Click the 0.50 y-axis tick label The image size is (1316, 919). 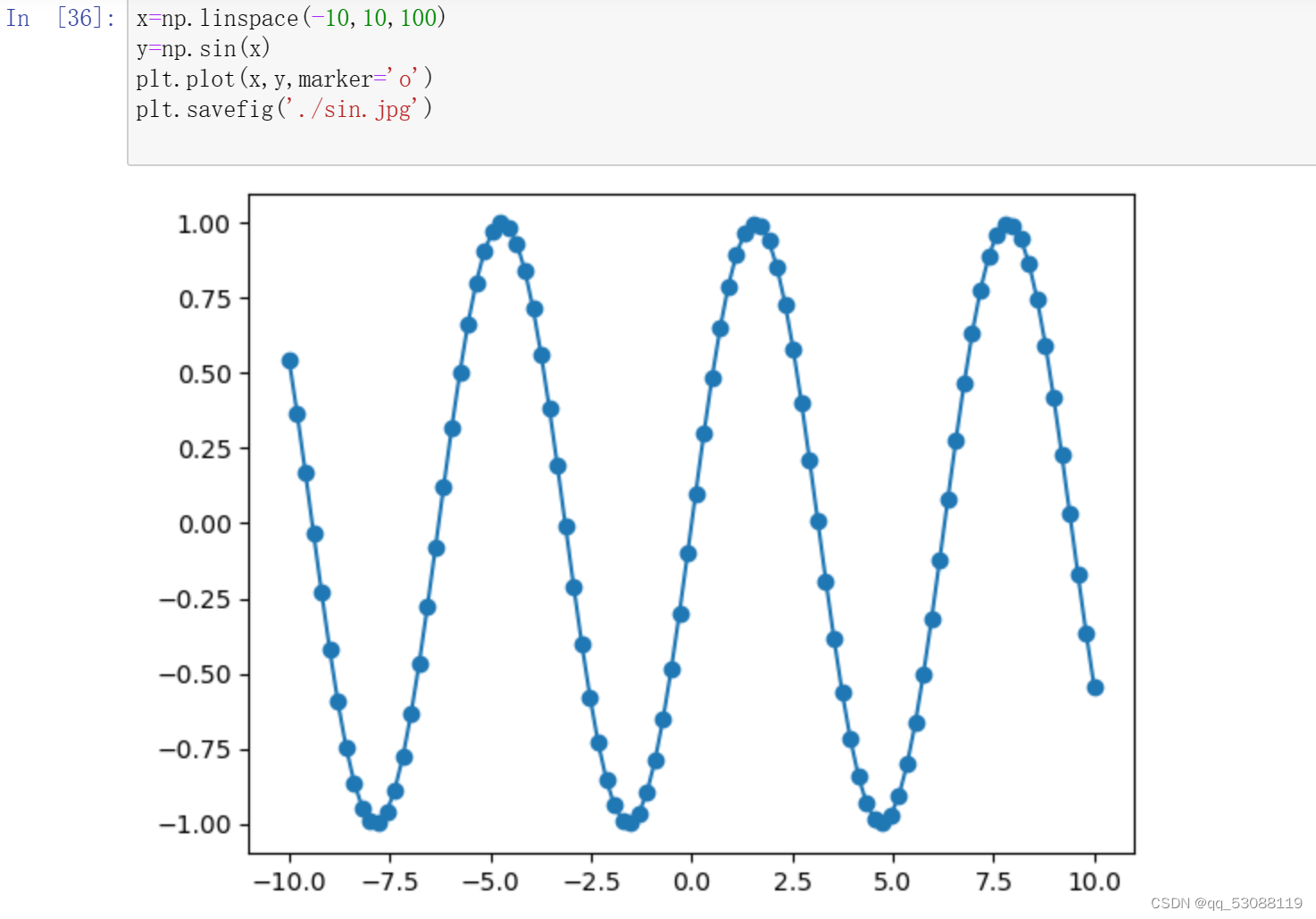click(204, 374)
